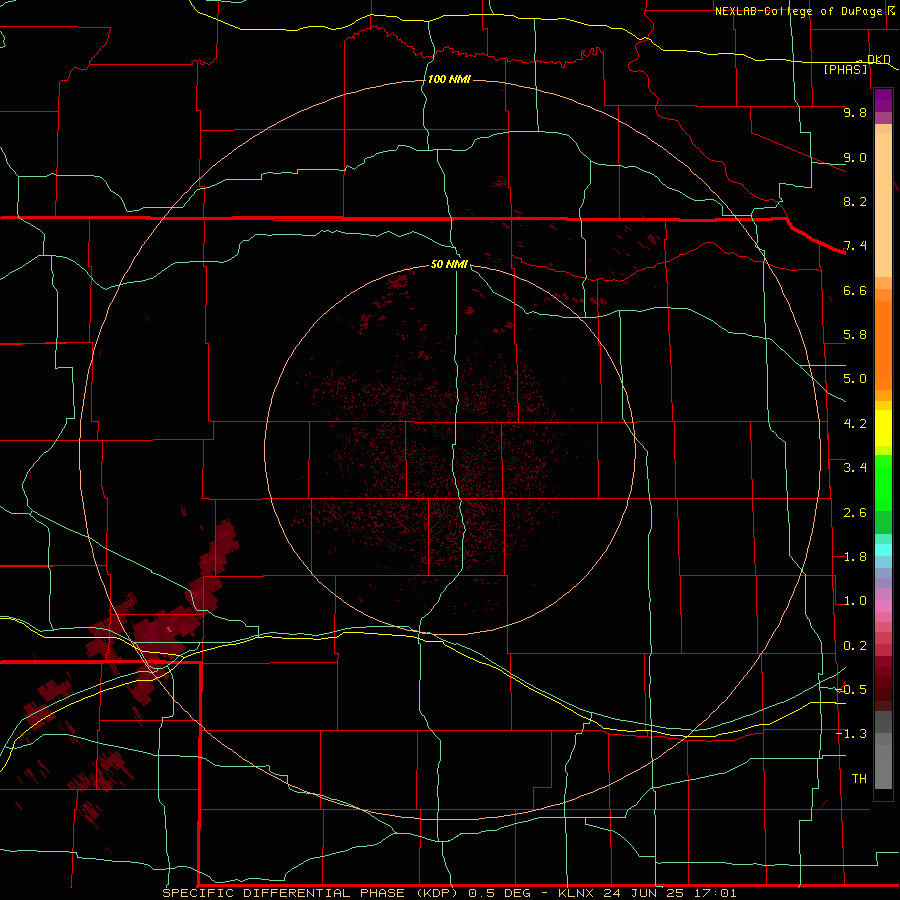This screenshot has height=900, width=900.
Task: Click the 5.8 value on color scale
Action: pos(855,335)
